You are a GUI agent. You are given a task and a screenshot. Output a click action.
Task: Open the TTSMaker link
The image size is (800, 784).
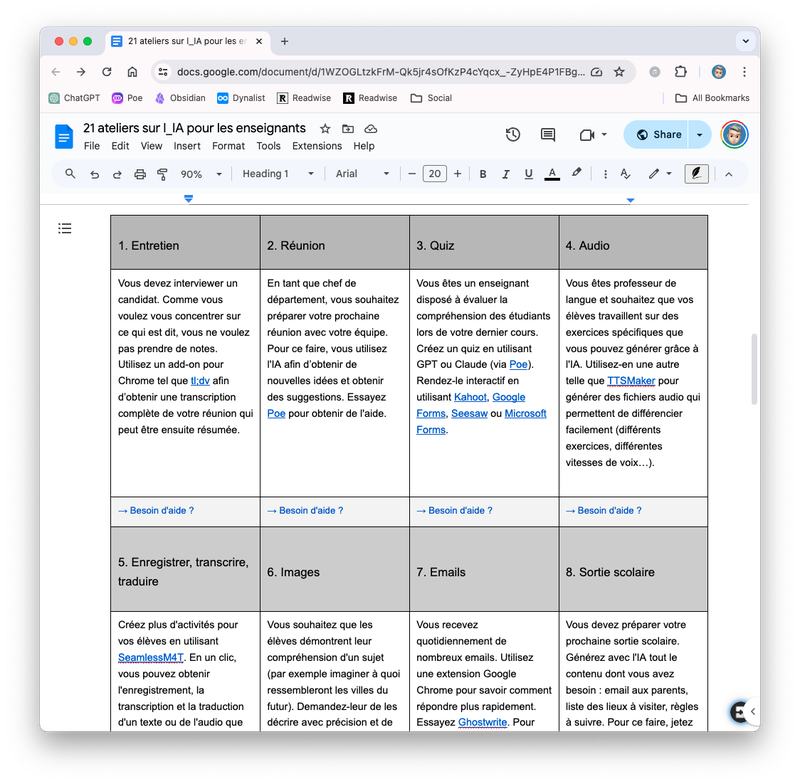click(x=633, y=381)
